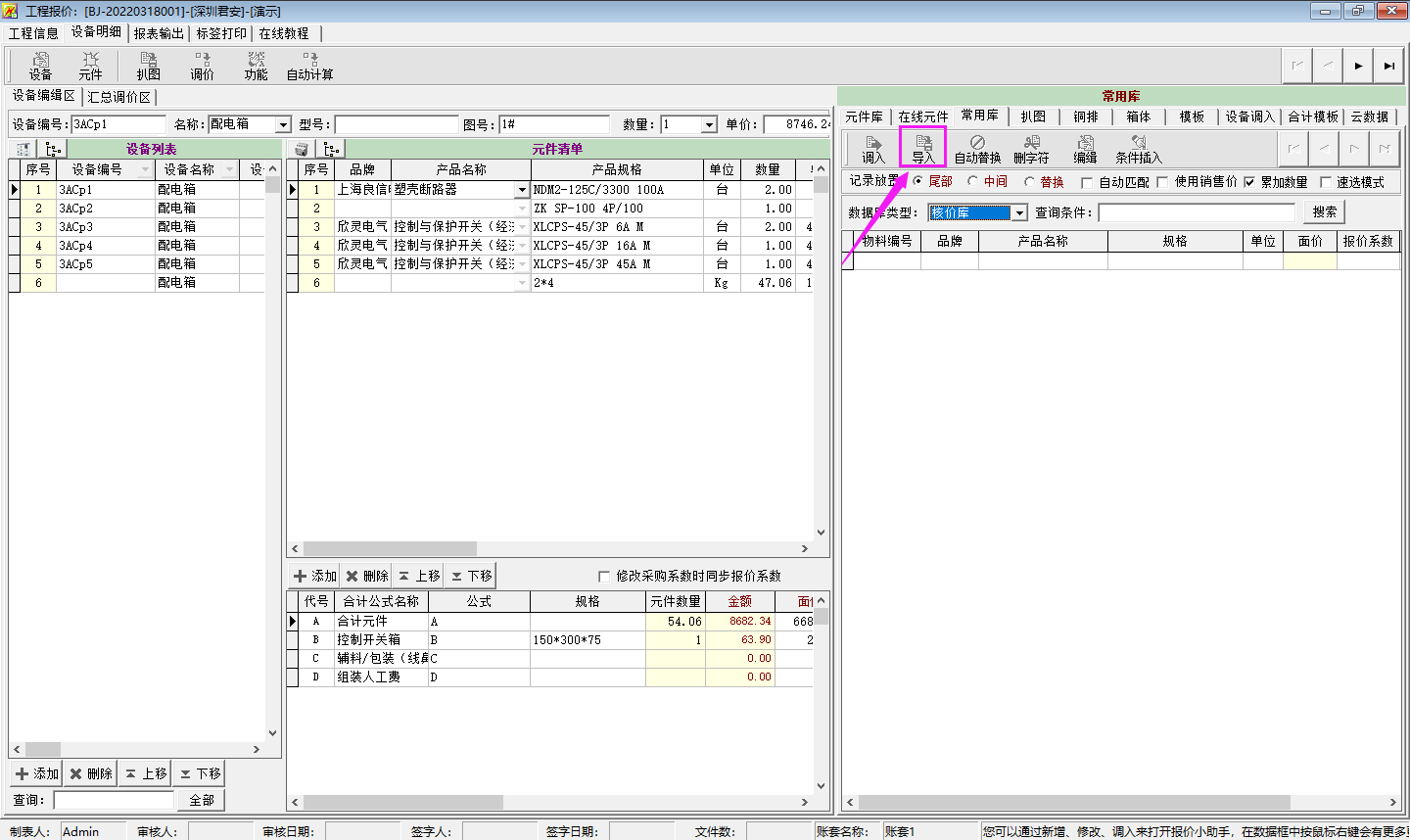1410x840 pixels.
Task: Open the 塑壳断路器 product name cell dropdown
Action: coord(522,190)
